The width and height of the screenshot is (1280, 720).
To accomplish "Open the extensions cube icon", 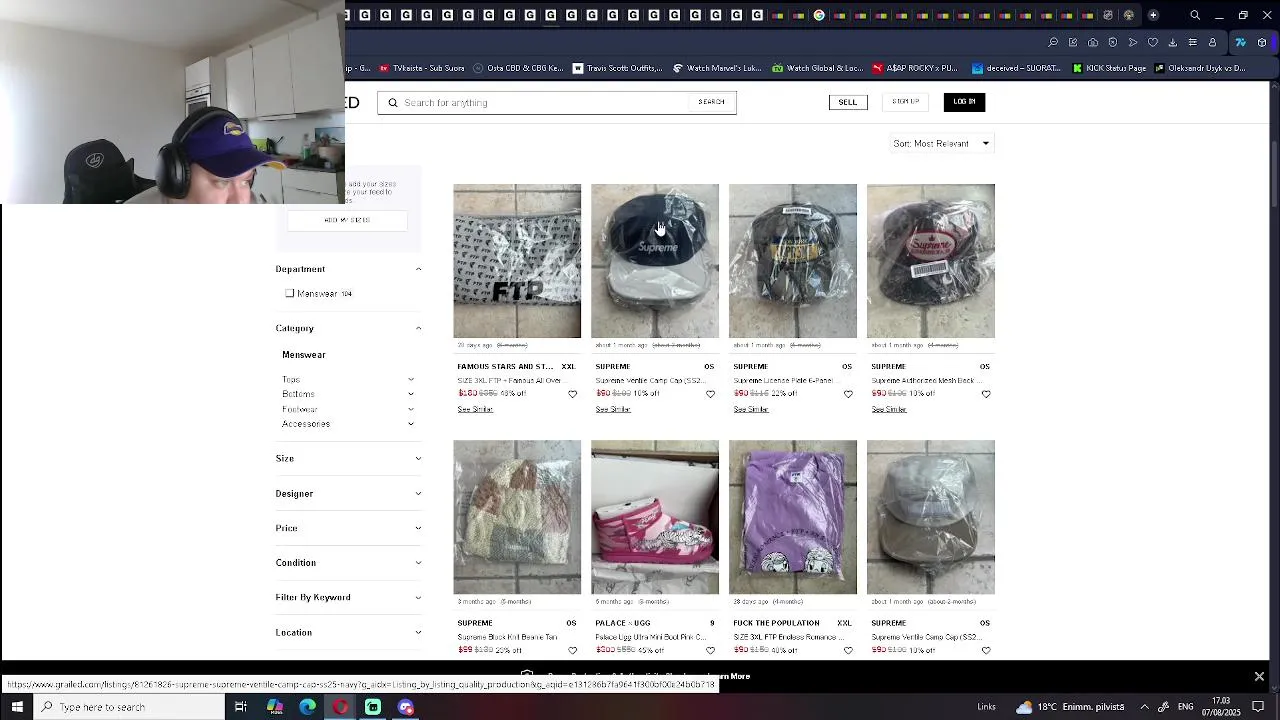I will click(1262, 42).
